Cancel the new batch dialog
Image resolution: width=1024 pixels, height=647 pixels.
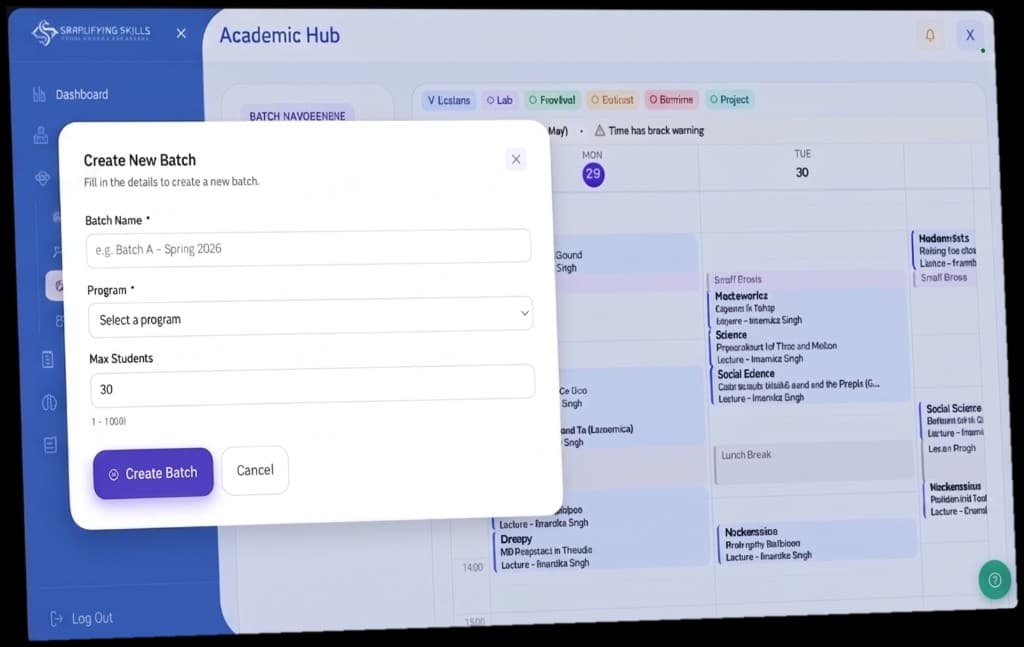click(255, 470)
